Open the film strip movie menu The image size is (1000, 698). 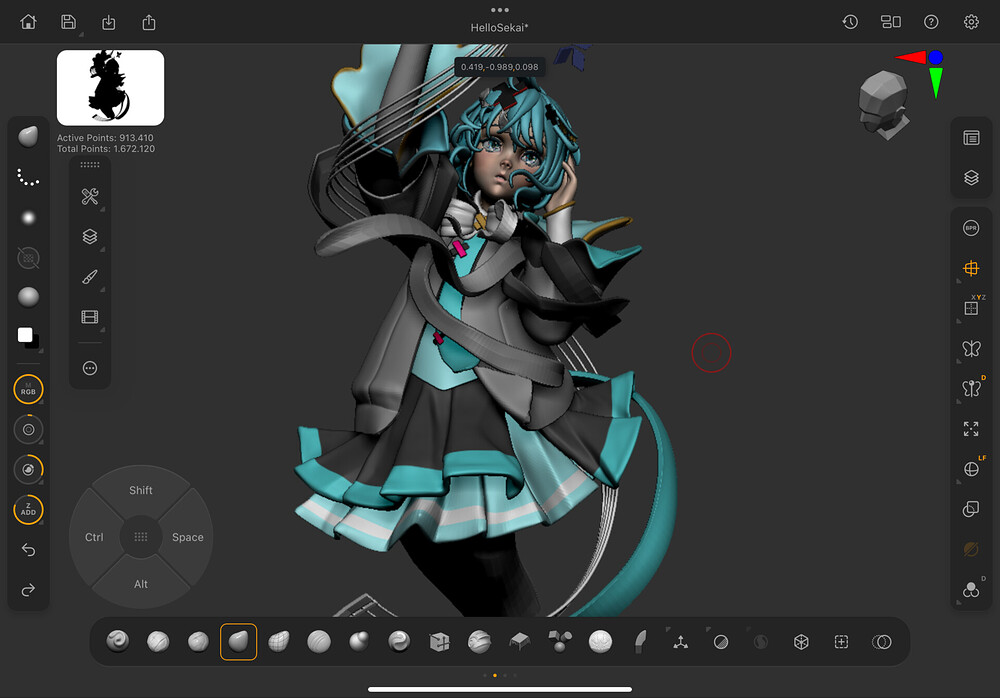coord(90,317)
